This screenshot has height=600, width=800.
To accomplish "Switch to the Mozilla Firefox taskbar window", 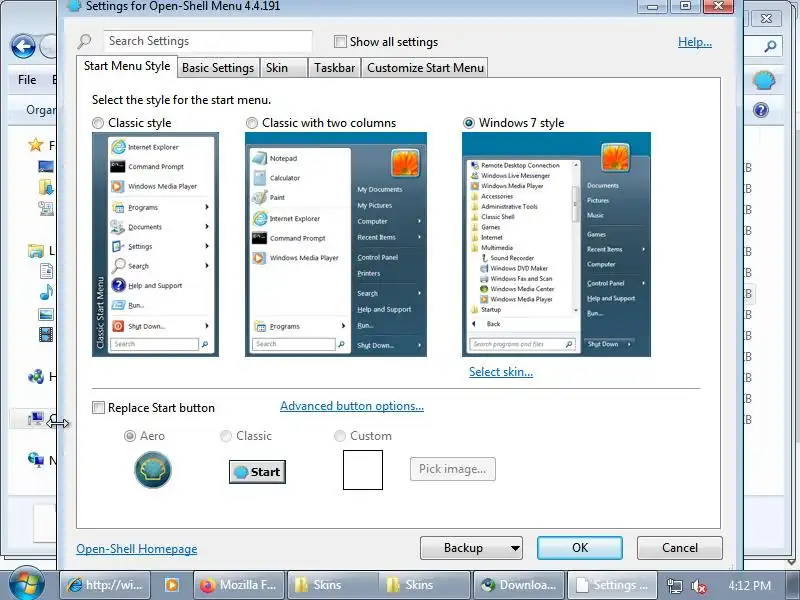I will click(239, 585).
